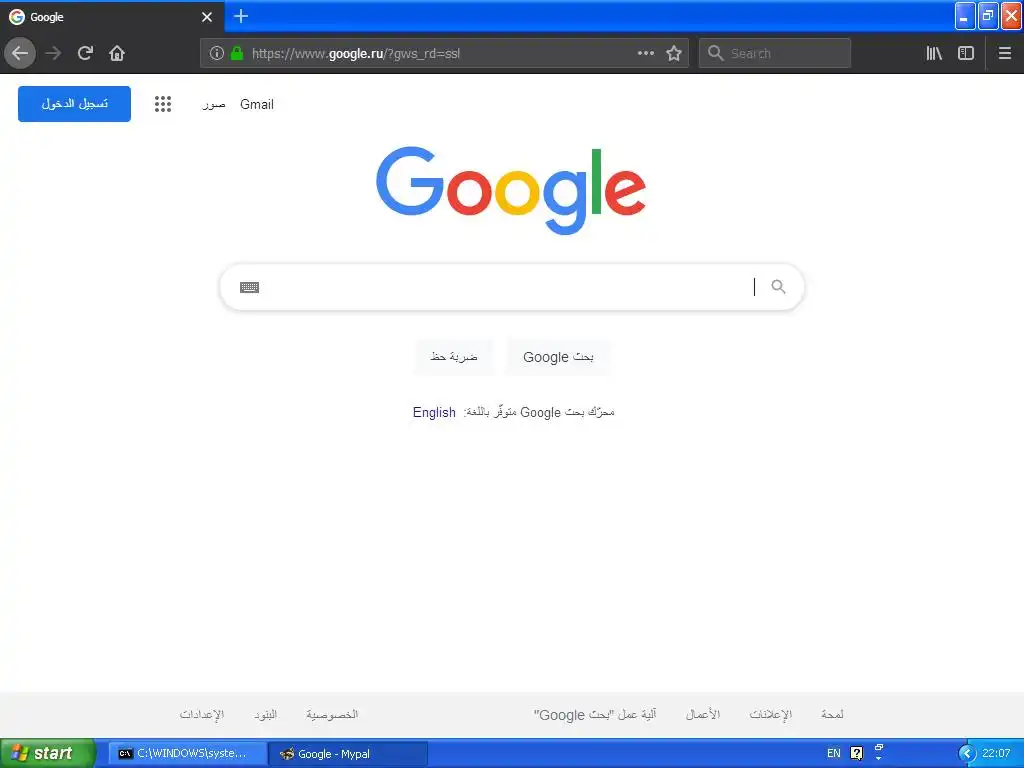This screenshot has width=1024, height=768.
Task: Click the browser back arrow button
Action: 20,53
